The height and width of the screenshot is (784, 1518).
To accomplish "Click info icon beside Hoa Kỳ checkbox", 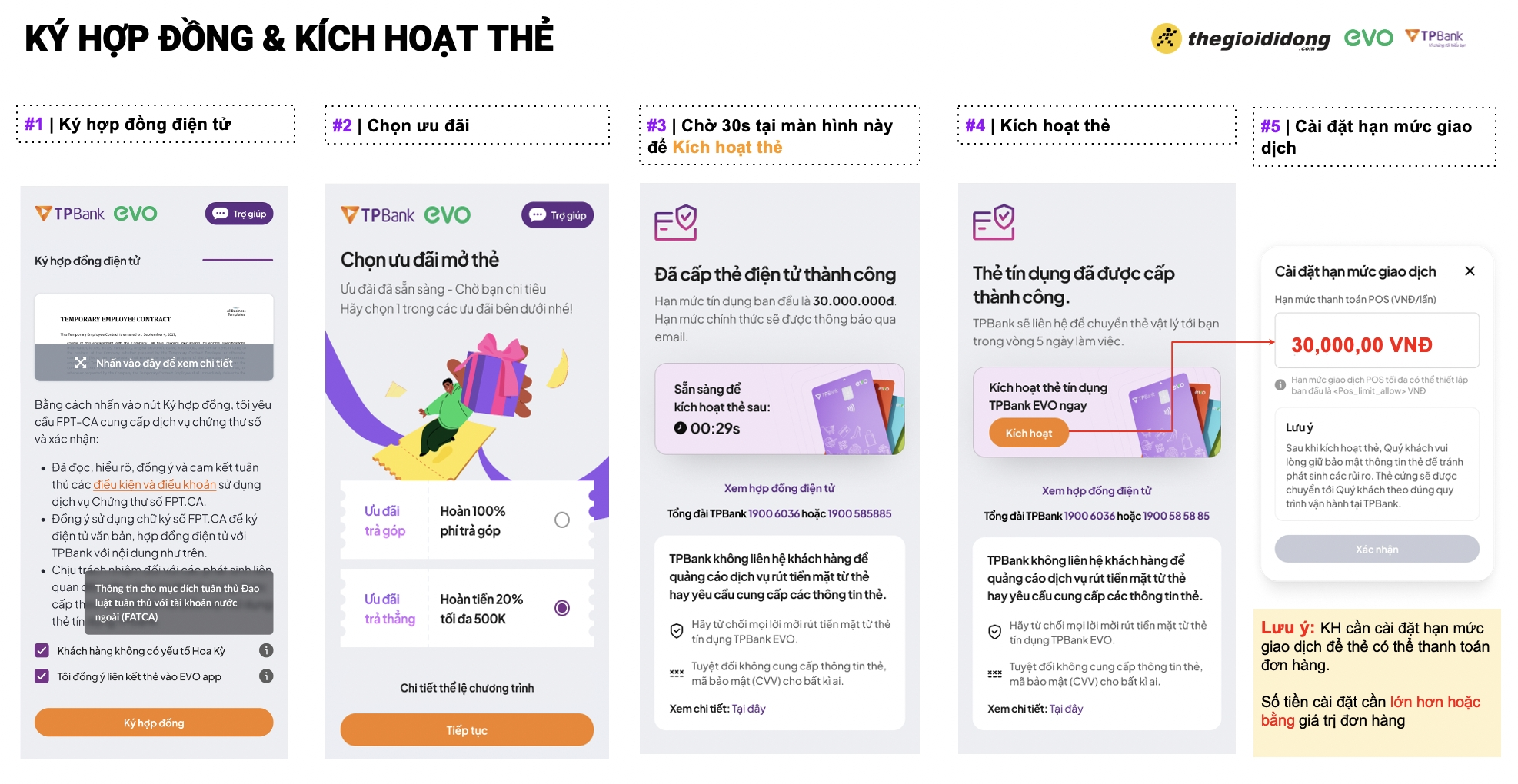I will point(266,650).
